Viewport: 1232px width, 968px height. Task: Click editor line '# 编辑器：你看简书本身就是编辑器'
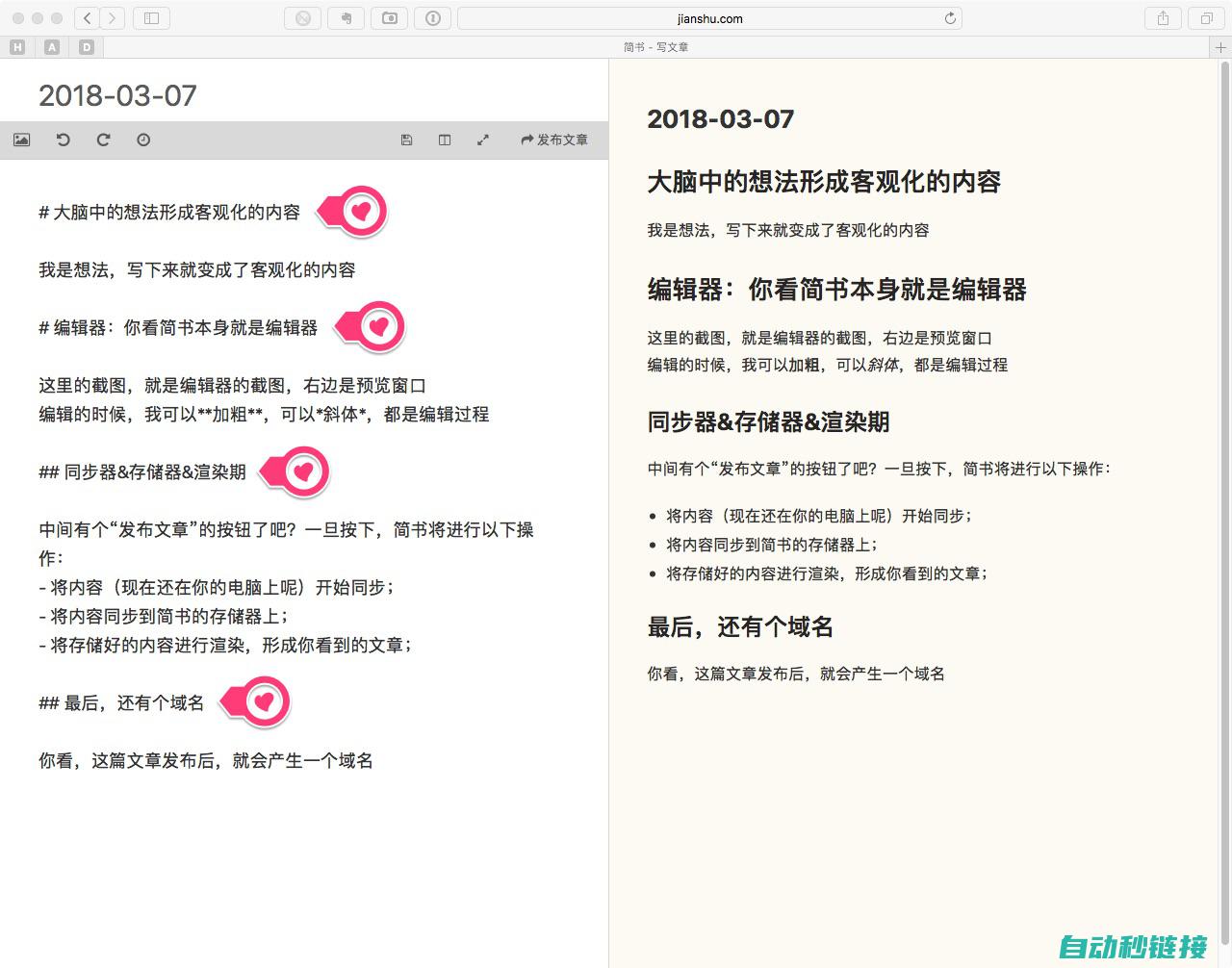click(178, 328)
